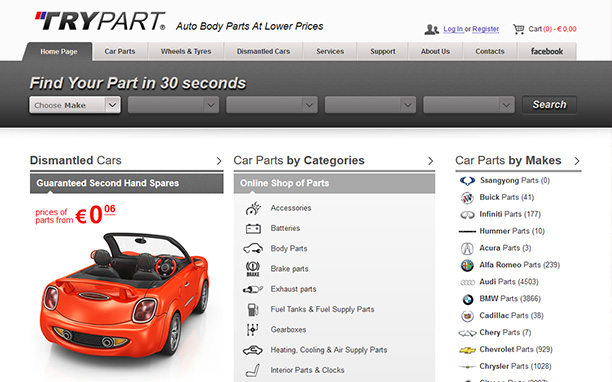Click the Chevrolet bowtie logo icon
This screenshot has width=612, height=382.
coord(467,350)
